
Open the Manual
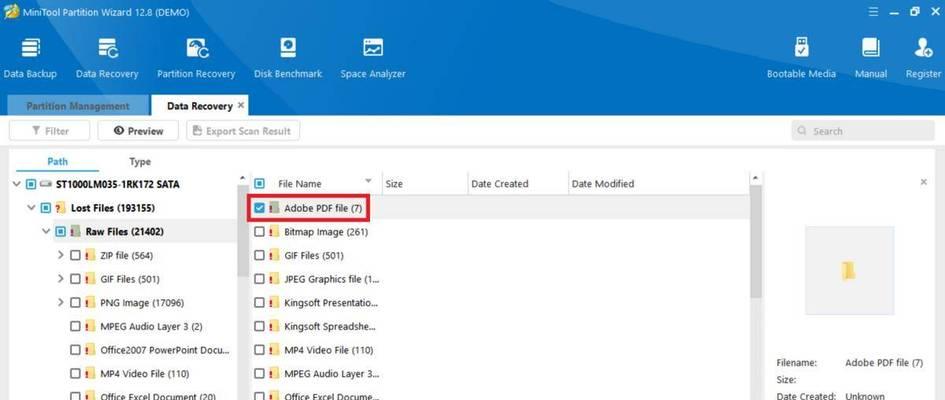pos(871,58)
